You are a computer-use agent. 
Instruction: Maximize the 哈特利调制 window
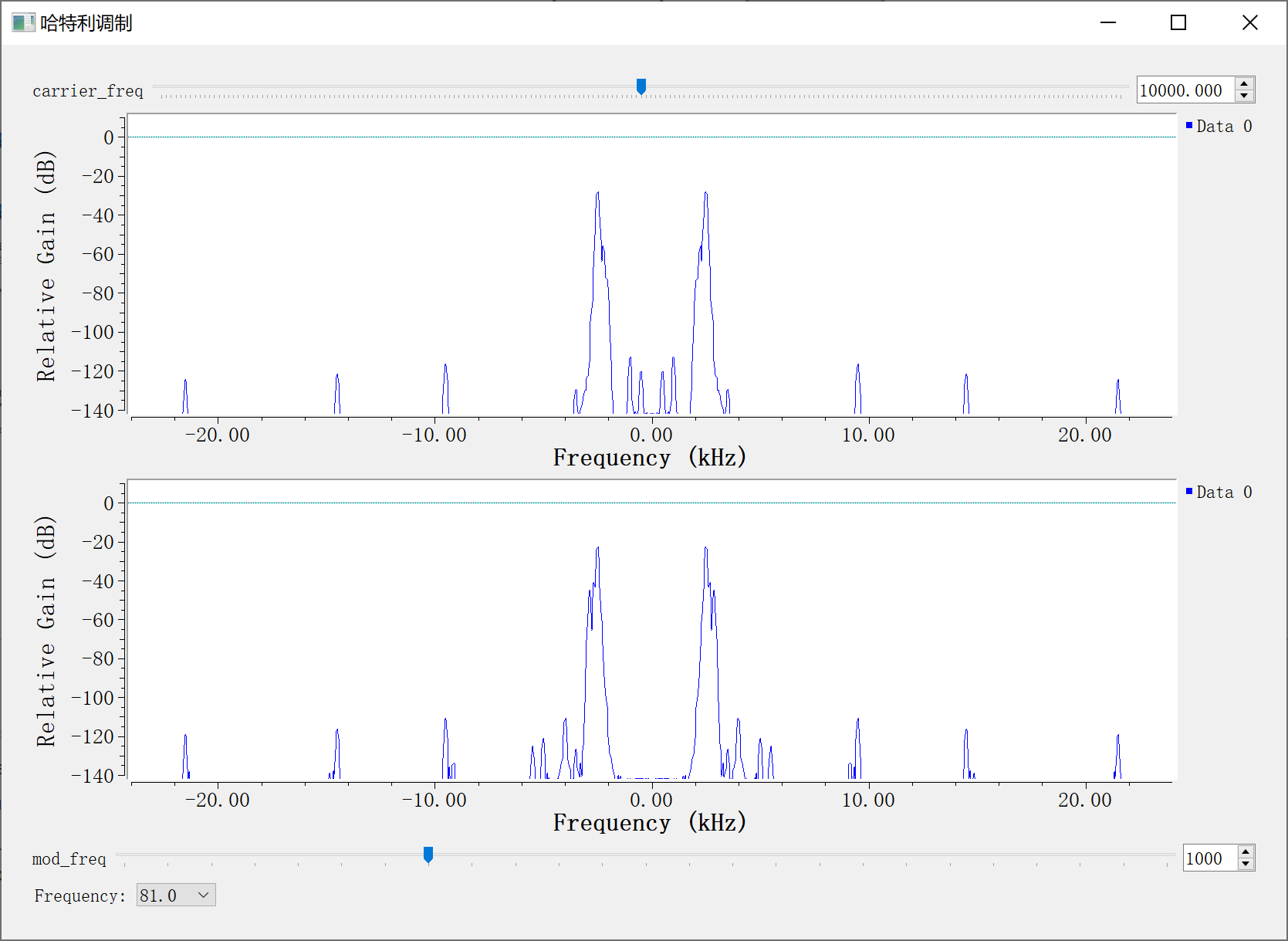[1178, 22]
